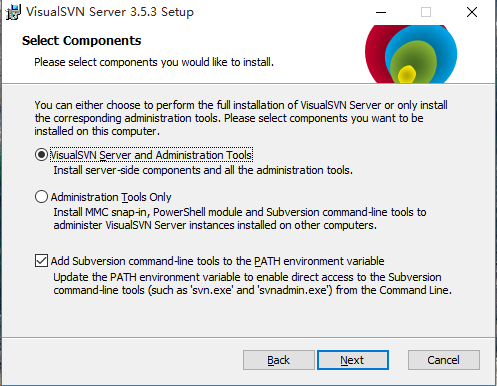Cancel the installation
Image resolution: width=497 pixels, height=386 pixels.
444,360
